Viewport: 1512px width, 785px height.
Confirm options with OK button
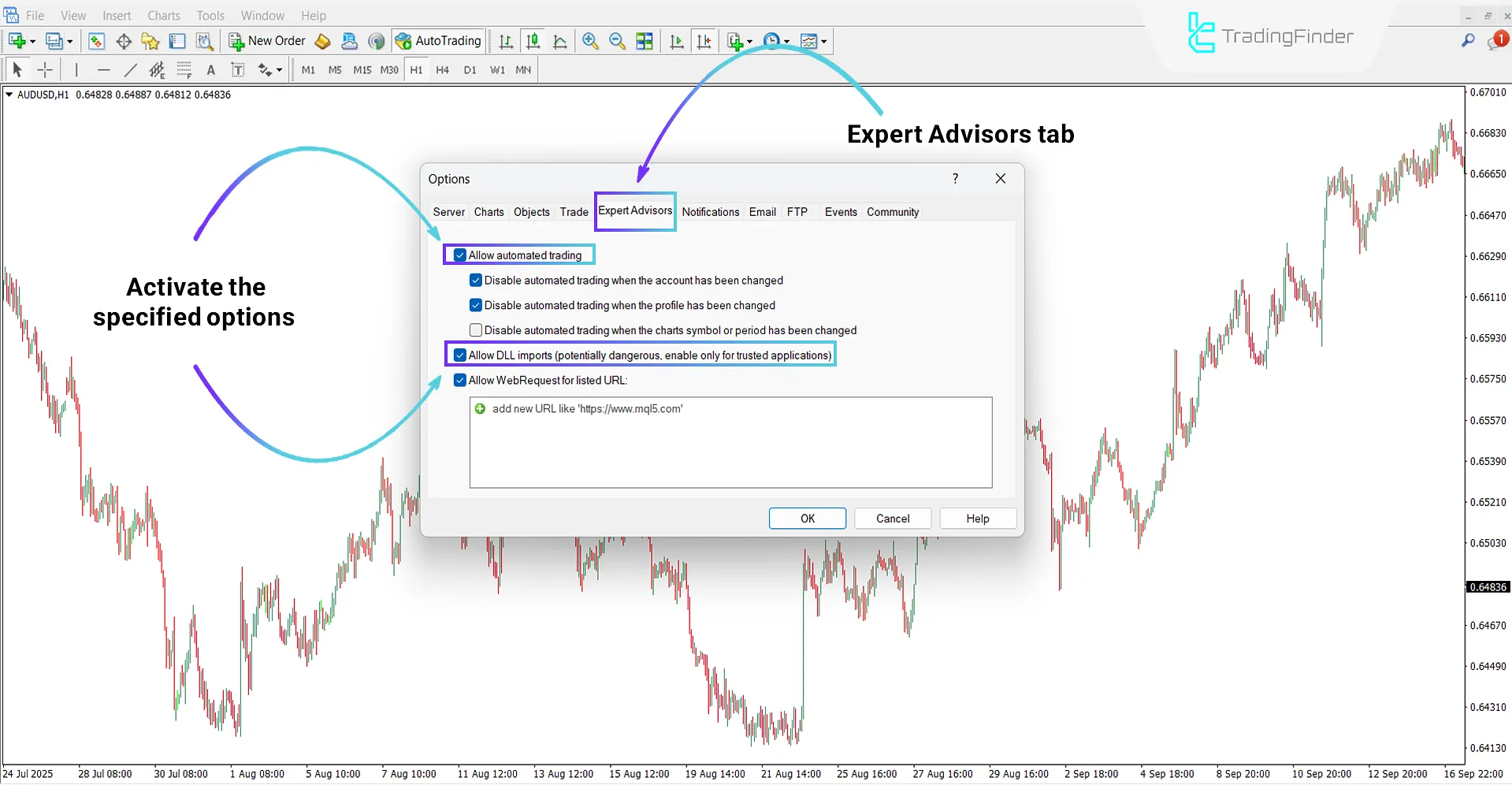(x=806, y=518)
